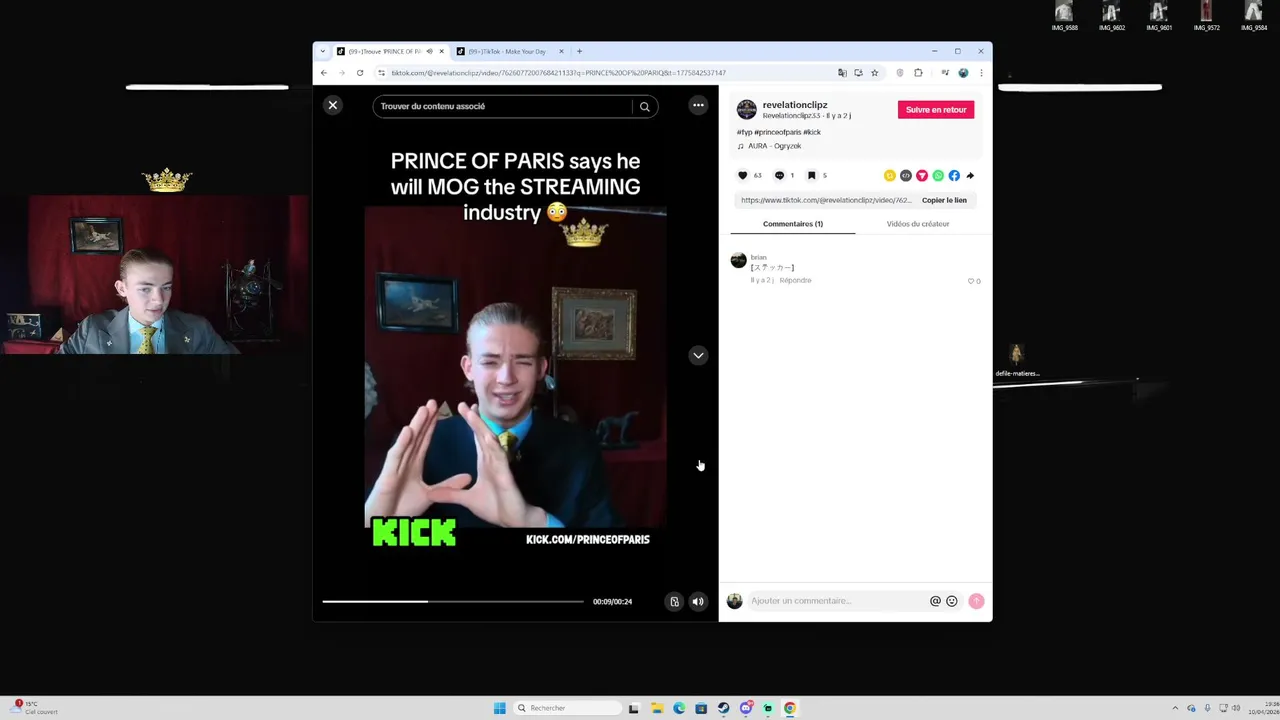This screenshot has height=720, width=1280.
Task: Click the 'Copier le lien' button
Action: pyautogui.click(x=944, y=200)
